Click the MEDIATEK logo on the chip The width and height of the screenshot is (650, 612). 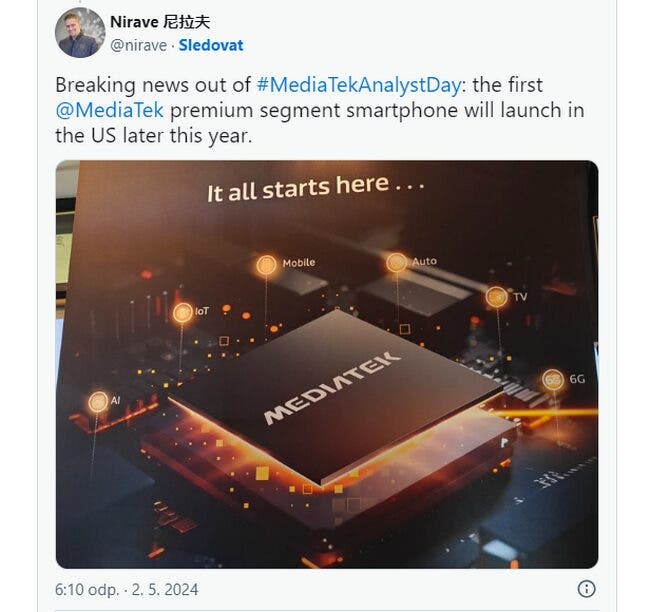[x=333, y=388]
